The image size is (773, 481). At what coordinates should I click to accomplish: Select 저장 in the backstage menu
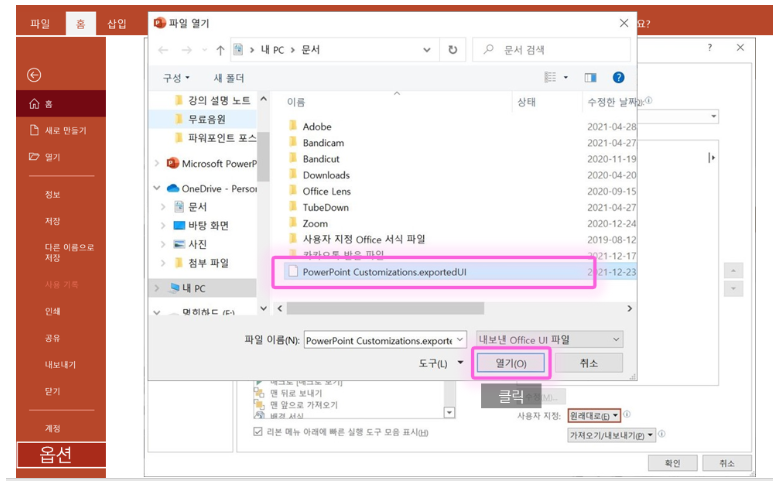coord(53,221)
